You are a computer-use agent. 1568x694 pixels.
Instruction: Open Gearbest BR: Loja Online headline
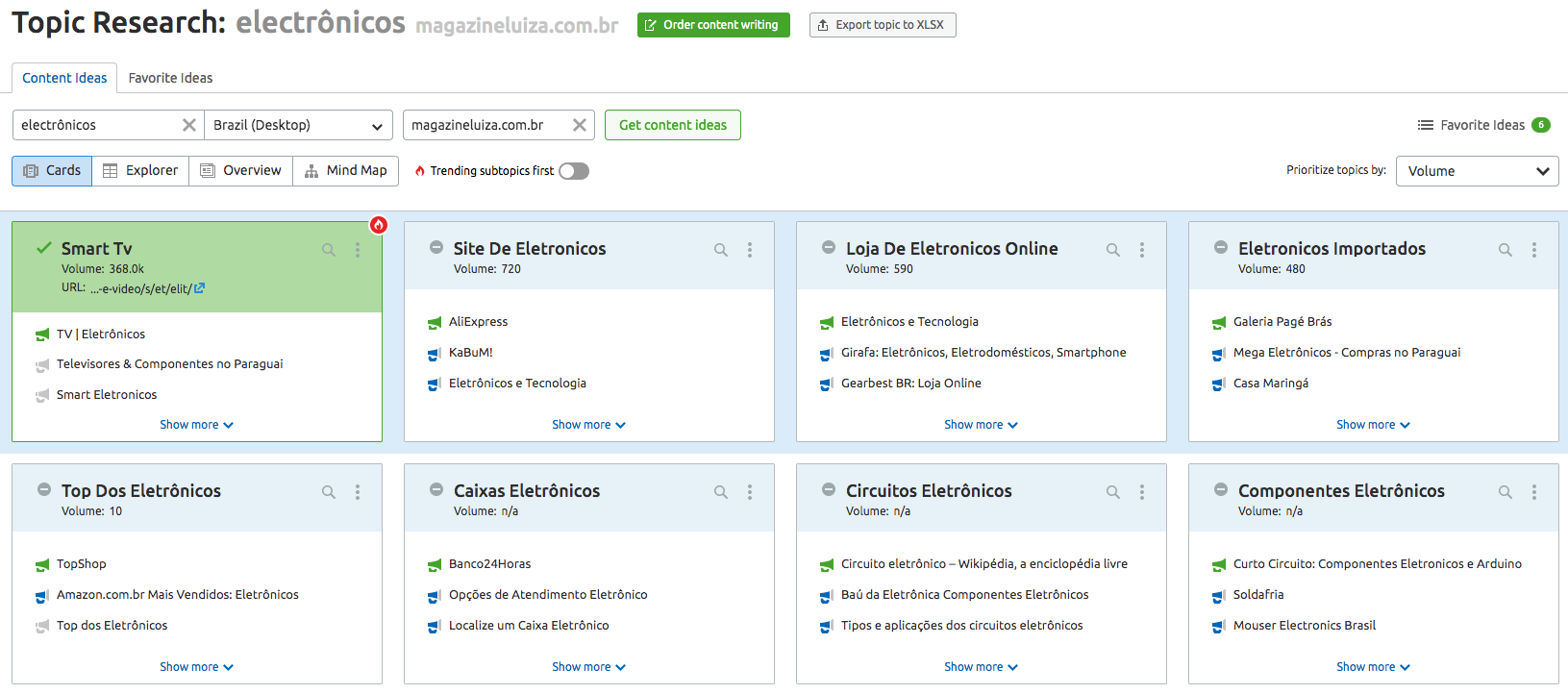click(911, 384)
